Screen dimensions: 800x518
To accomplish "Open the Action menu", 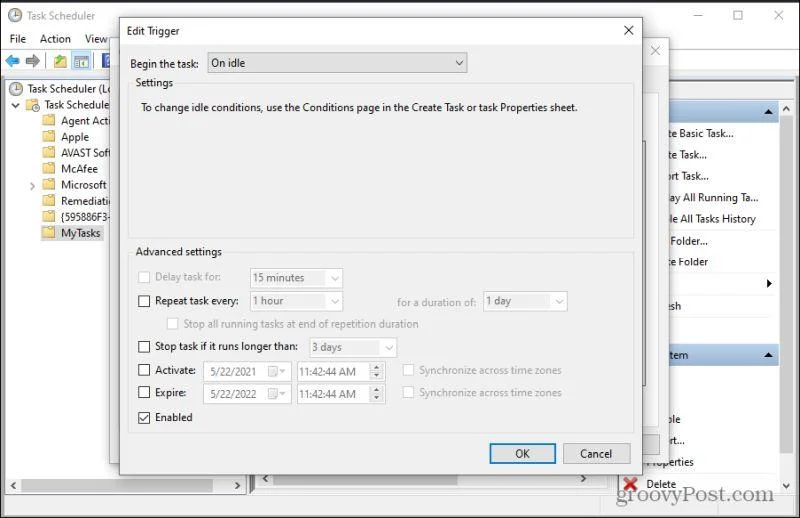I will [55, 39].
